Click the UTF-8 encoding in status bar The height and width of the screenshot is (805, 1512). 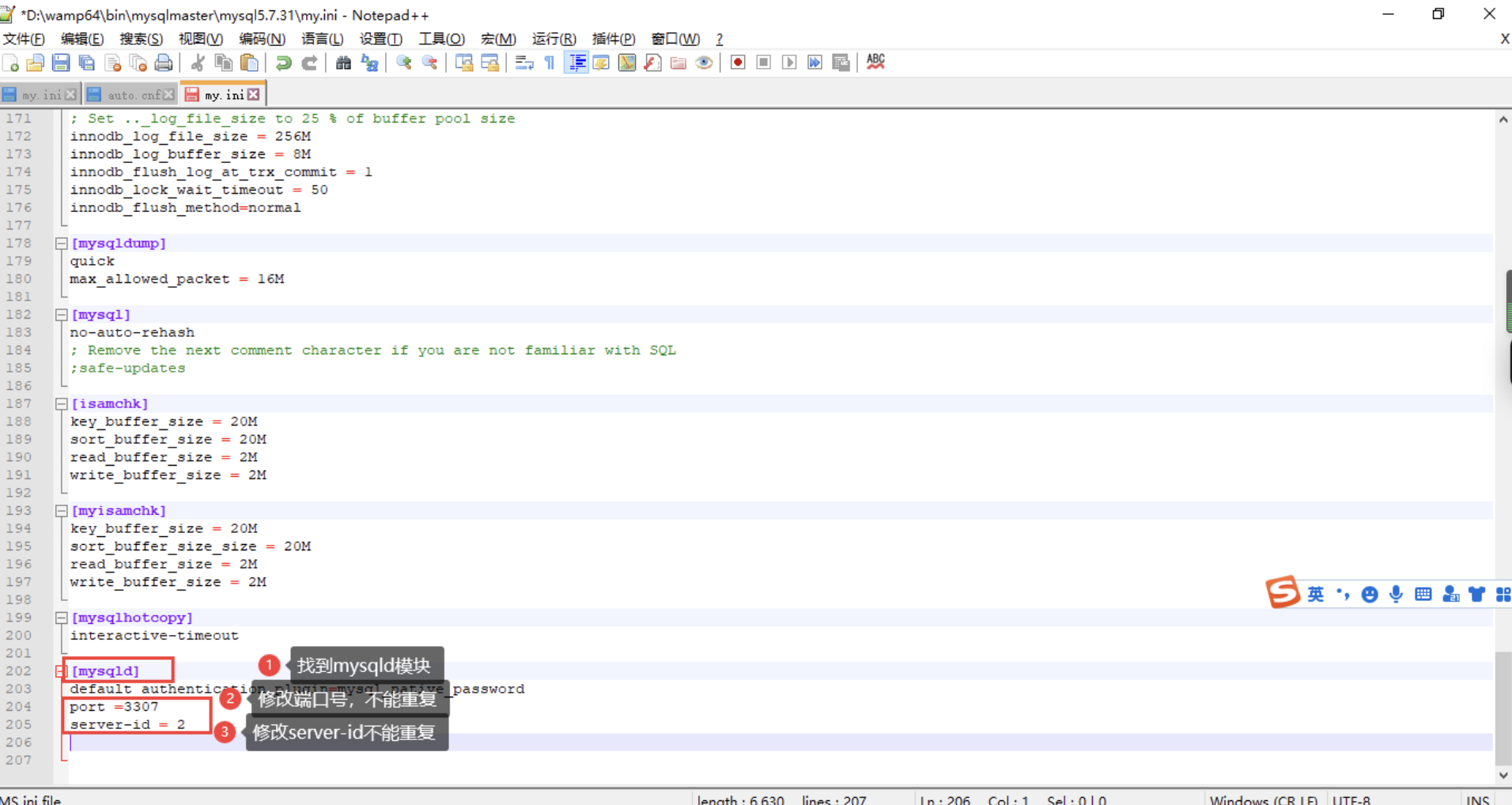(x=1351, y=800)
